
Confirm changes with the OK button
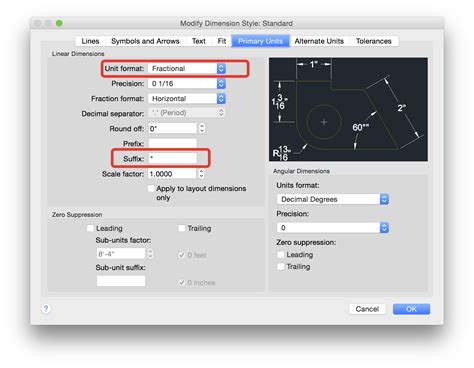coord(411,309)
